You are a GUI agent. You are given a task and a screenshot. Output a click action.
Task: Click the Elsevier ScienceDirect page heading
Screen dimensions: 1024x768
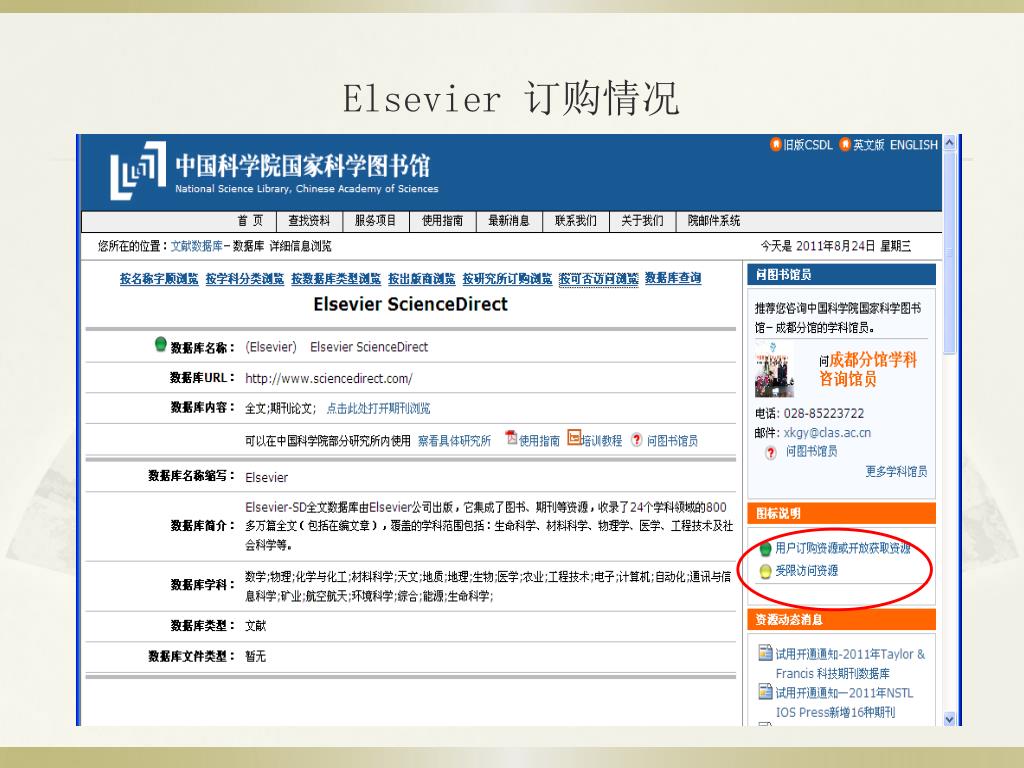point(410,304)
